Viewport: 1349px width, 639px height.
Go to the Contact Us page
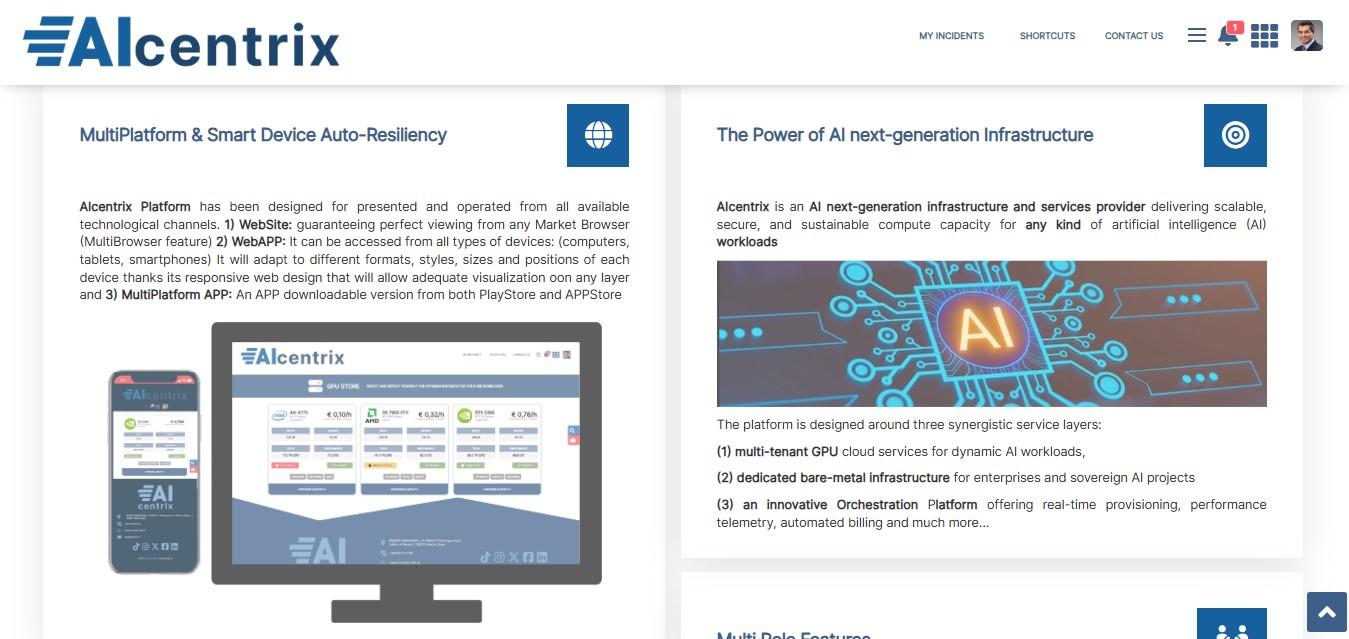(x=1133, y=36)
